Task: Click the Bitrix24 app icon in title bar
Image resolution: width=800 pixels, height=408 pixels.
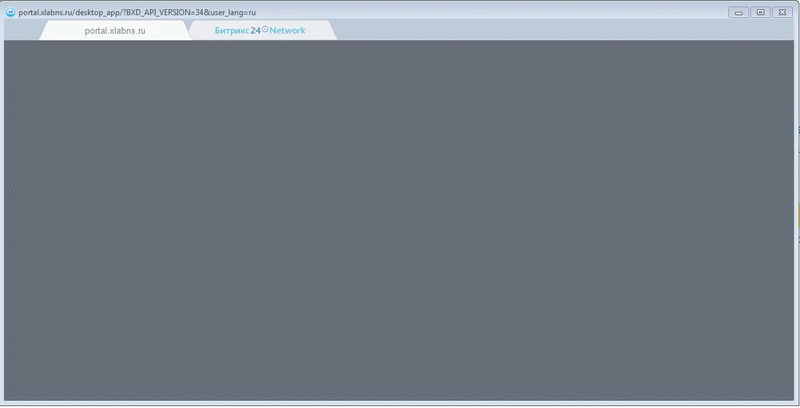Action: point(10,12)
